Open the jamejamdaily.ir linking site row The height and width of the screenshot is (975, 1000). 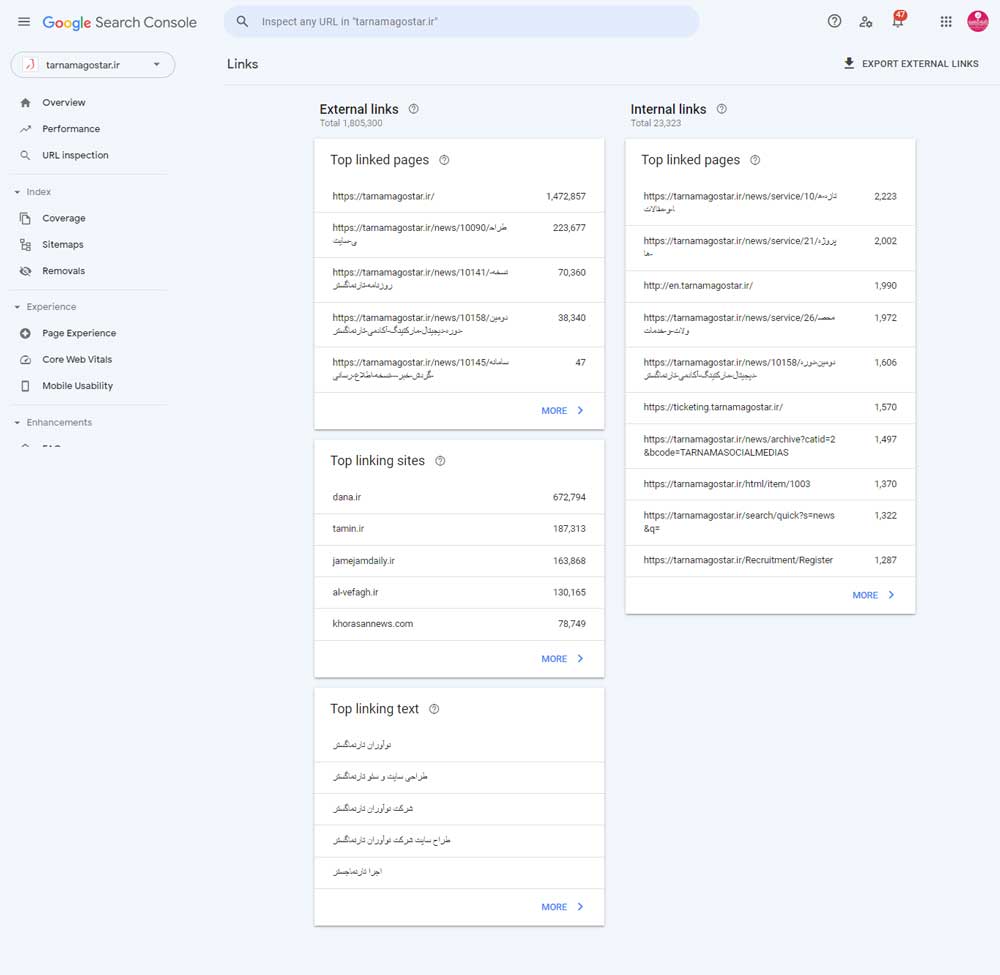click(x=459, y=561)
